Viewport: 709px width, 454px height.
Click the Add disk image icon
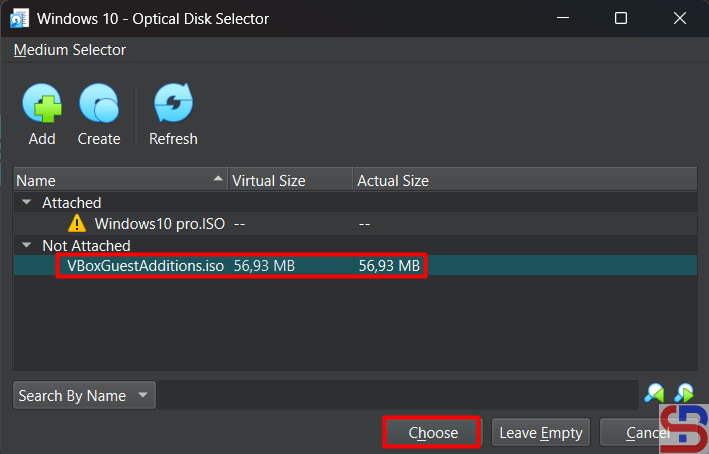[42, 104]
